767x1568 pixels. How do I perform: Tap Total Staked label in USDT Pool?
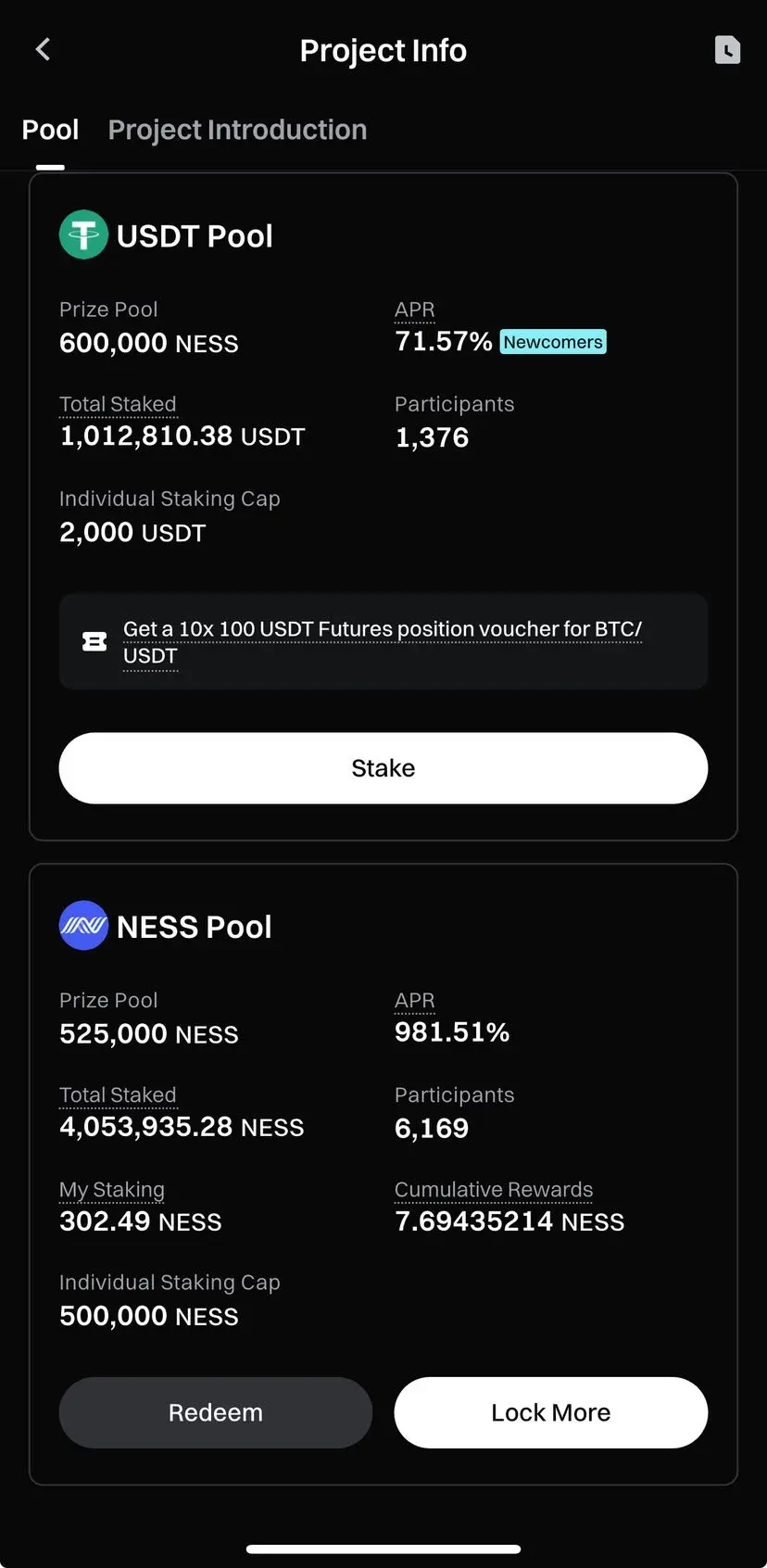coord(118,404)
